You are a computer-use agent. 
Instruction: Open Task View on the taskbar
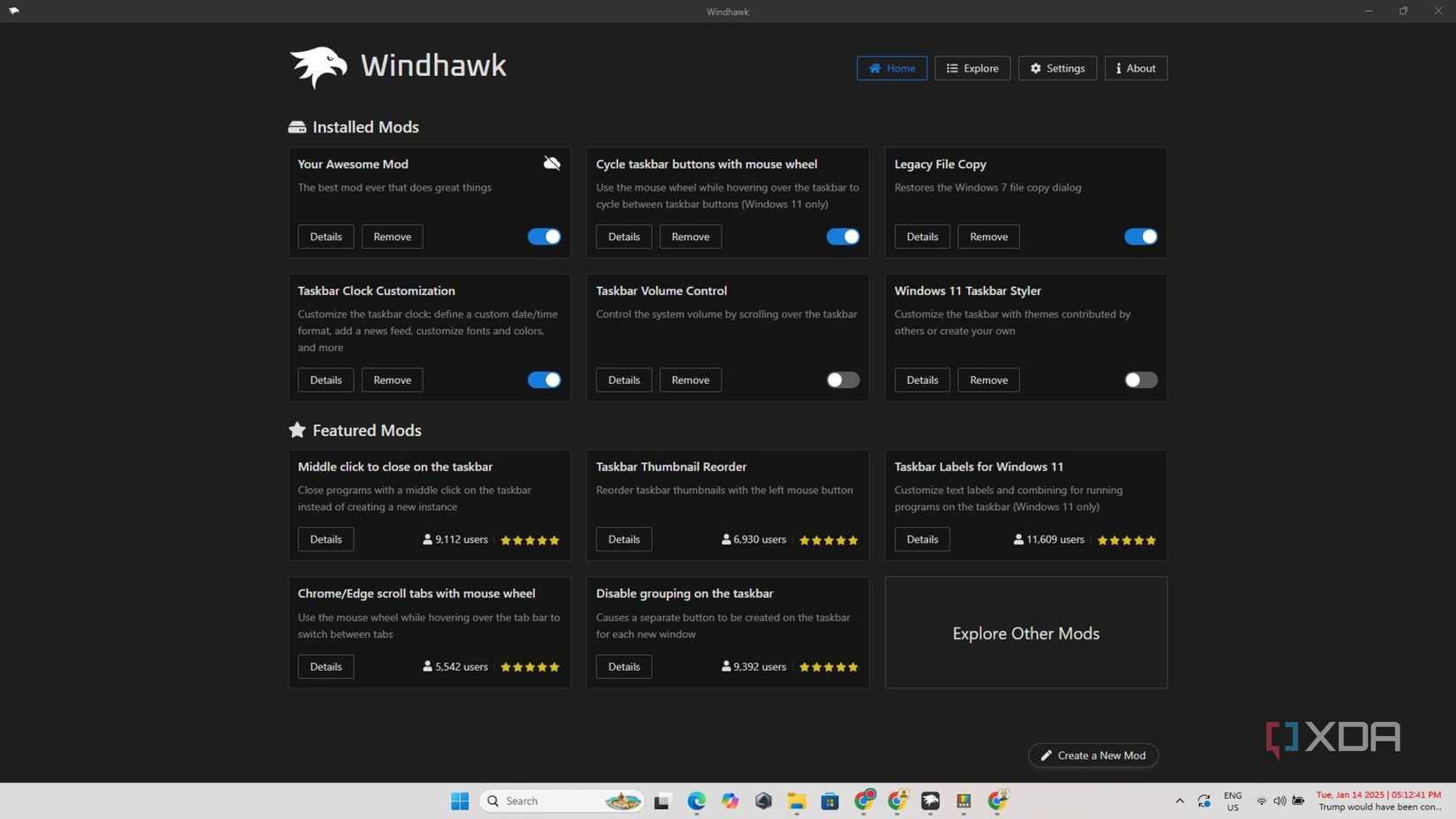(x=662, y=800)
